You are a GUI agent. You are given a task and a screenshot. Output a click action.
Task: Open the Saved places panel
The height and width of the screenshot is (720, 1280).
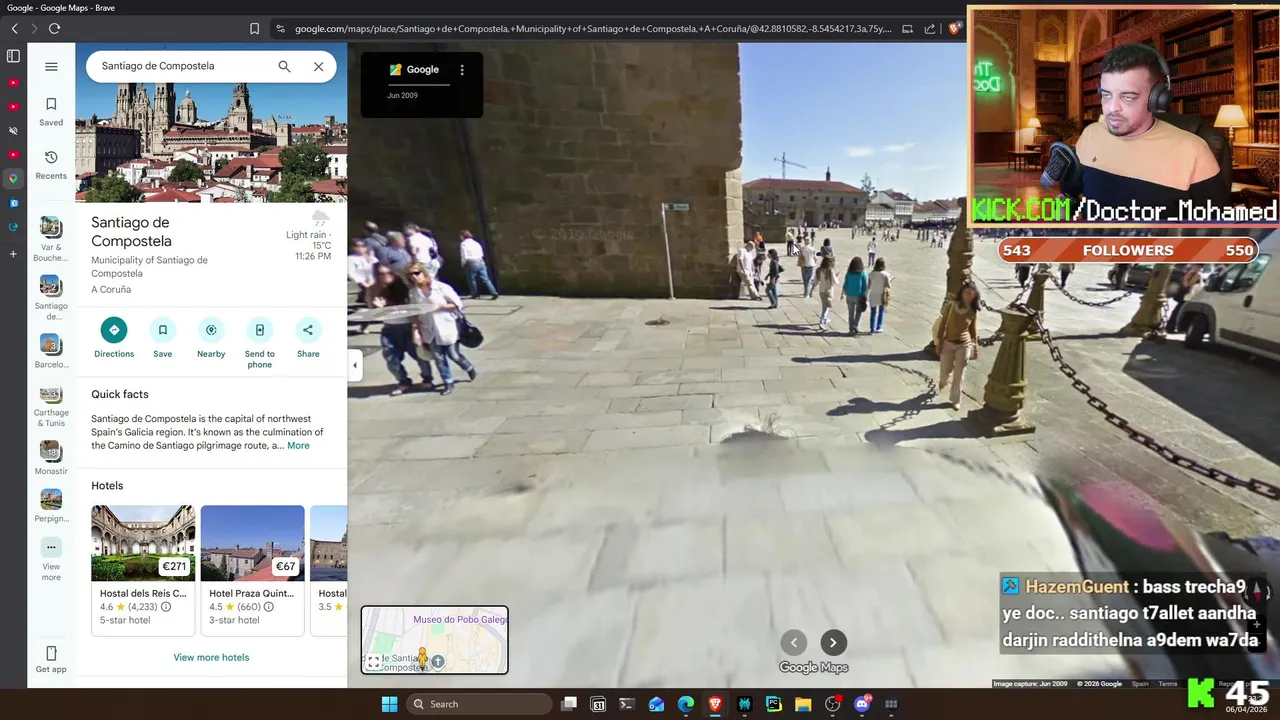51,112
